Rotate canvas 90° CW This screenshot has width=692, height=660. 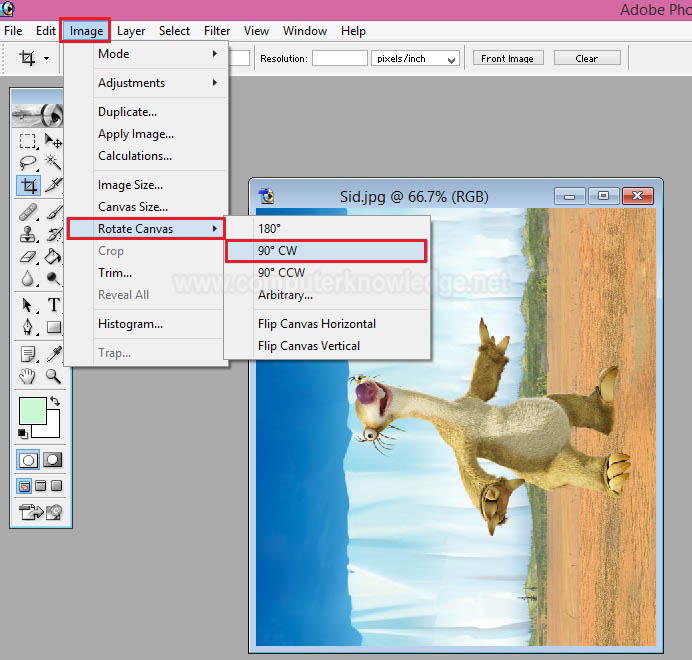(x=326, y=251)
